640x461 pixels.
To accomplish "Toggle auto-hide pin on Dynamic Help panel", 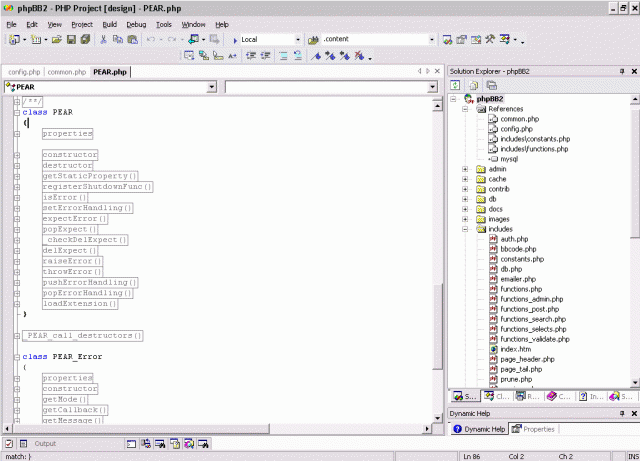I will point(622,414).
